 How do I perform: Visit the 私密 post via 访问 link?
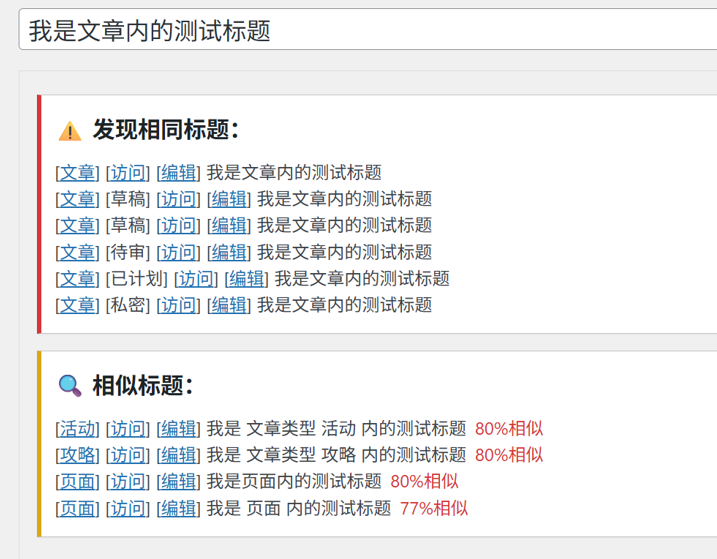(x=178, y=305)
